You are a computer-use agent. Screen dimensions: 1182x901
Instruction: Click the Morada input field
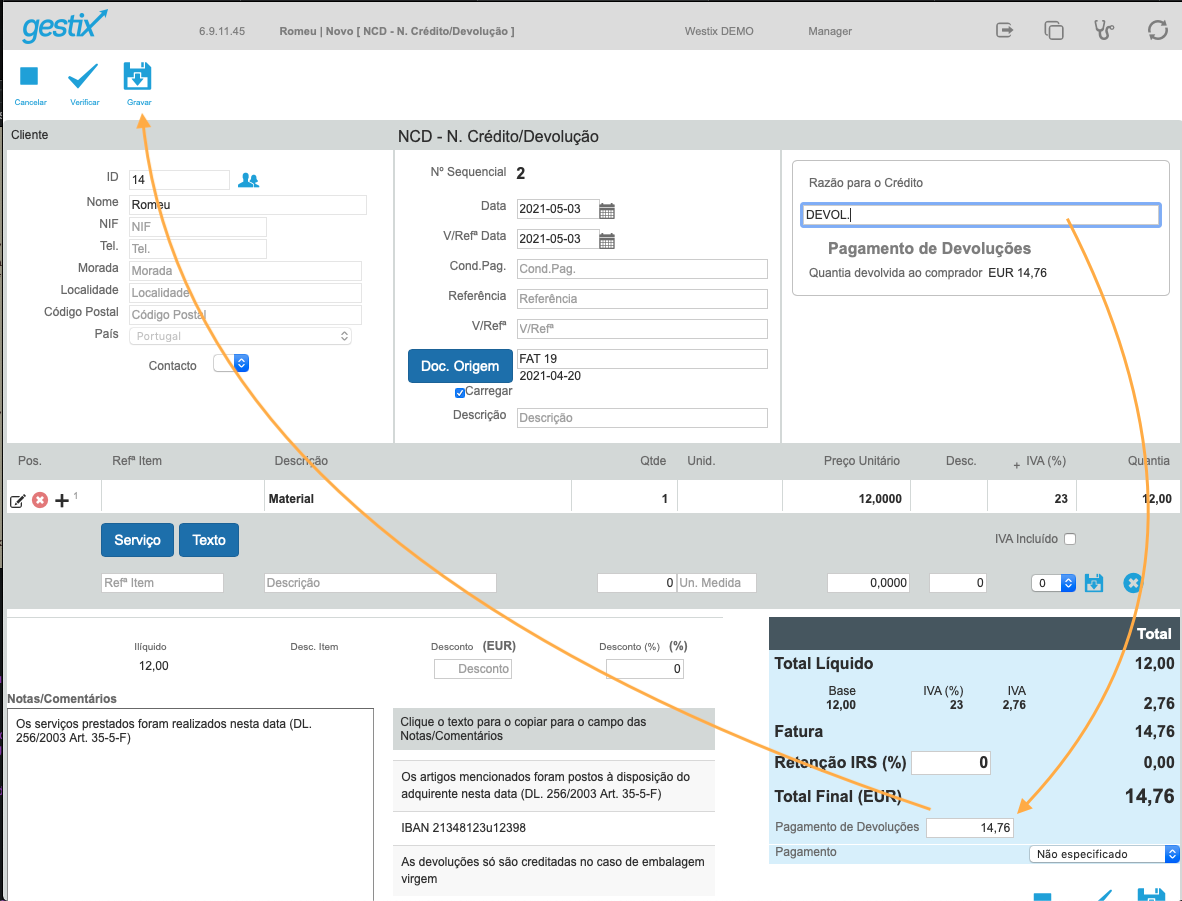pyautogui.click(x=245, y=271)
